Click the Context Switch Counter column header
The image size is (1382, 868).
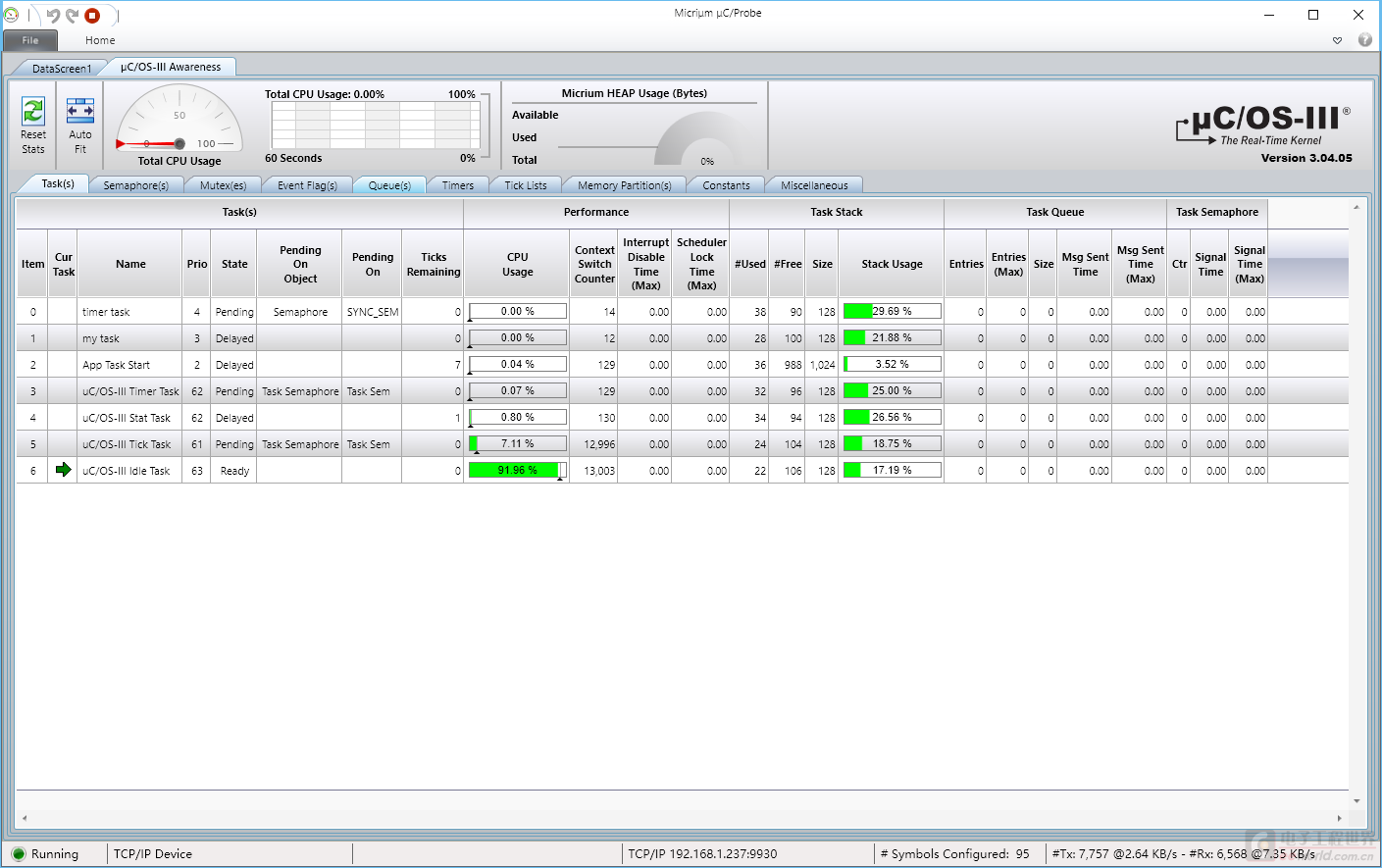coord(594,264)
